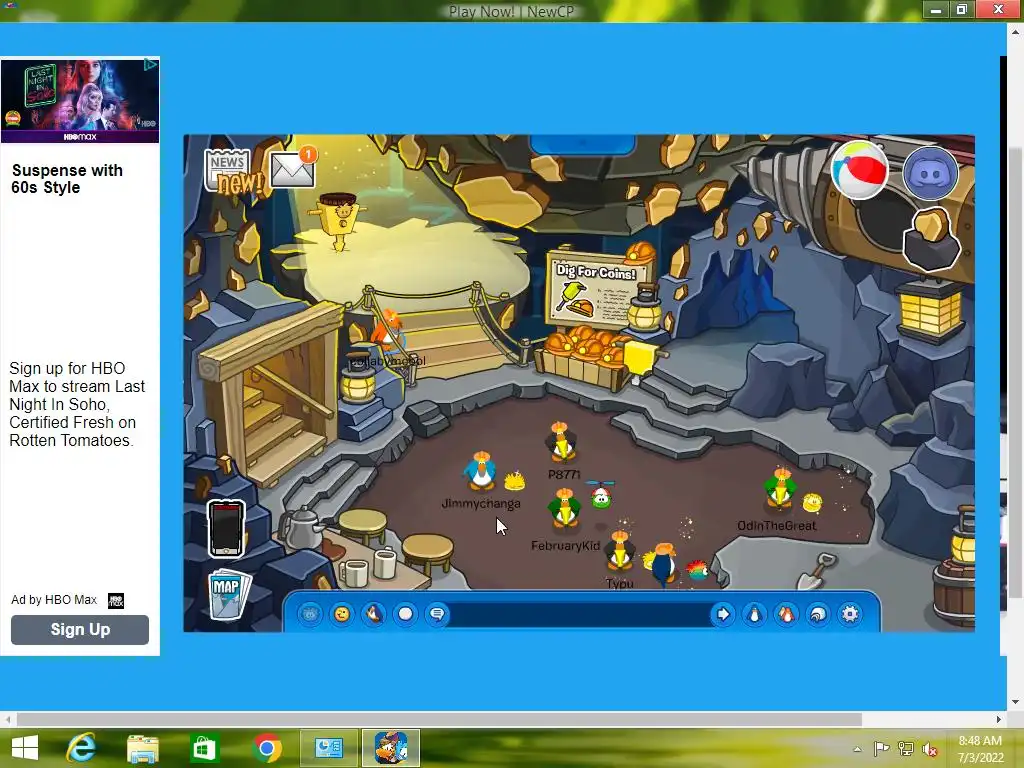Select the throw snowball icon
Viewport: 1024px width, 768px height.
(406, 614)
